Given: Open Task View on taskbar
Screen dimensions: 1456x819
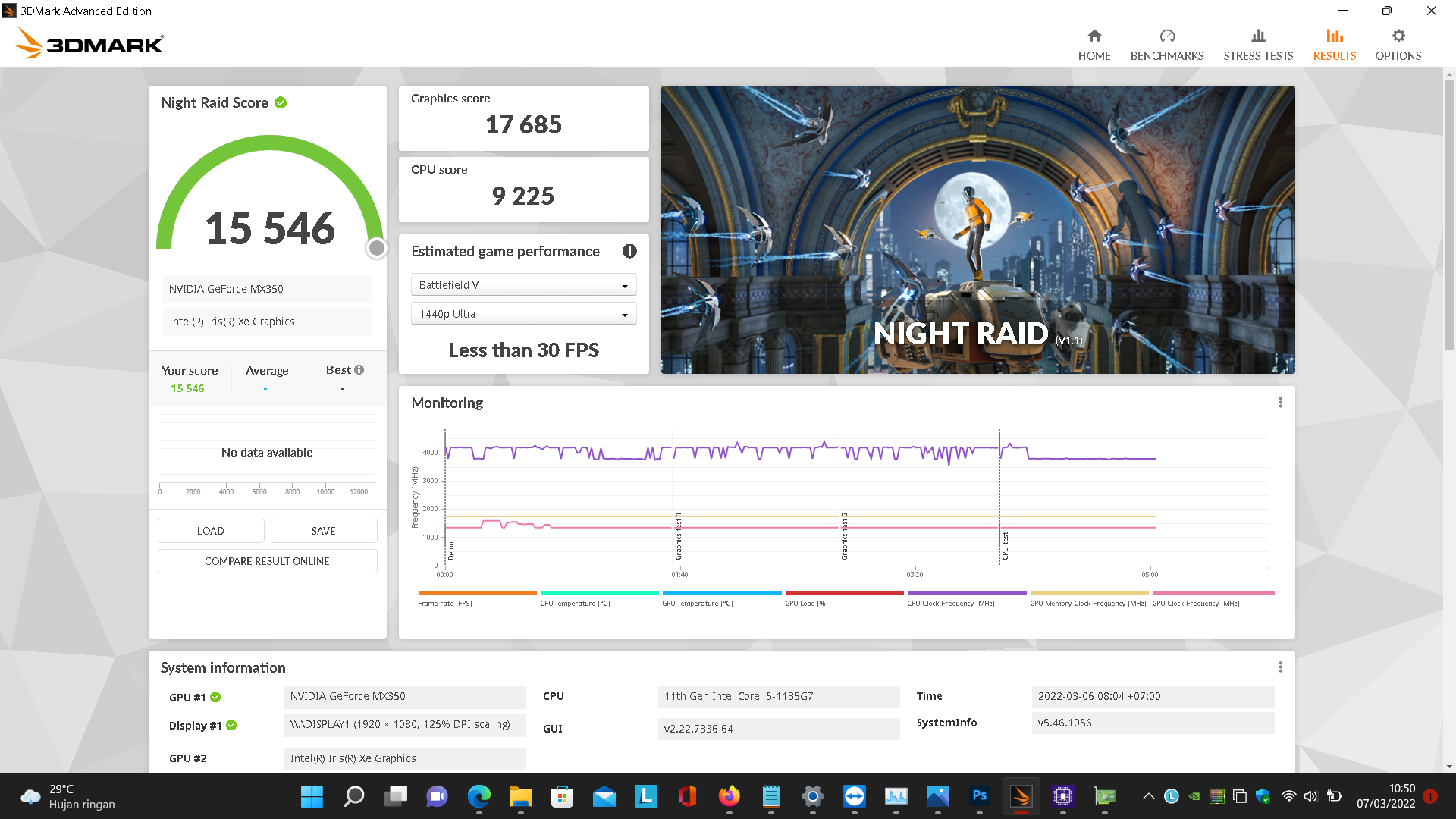Looking at the screenshot, I should (395, 796).
